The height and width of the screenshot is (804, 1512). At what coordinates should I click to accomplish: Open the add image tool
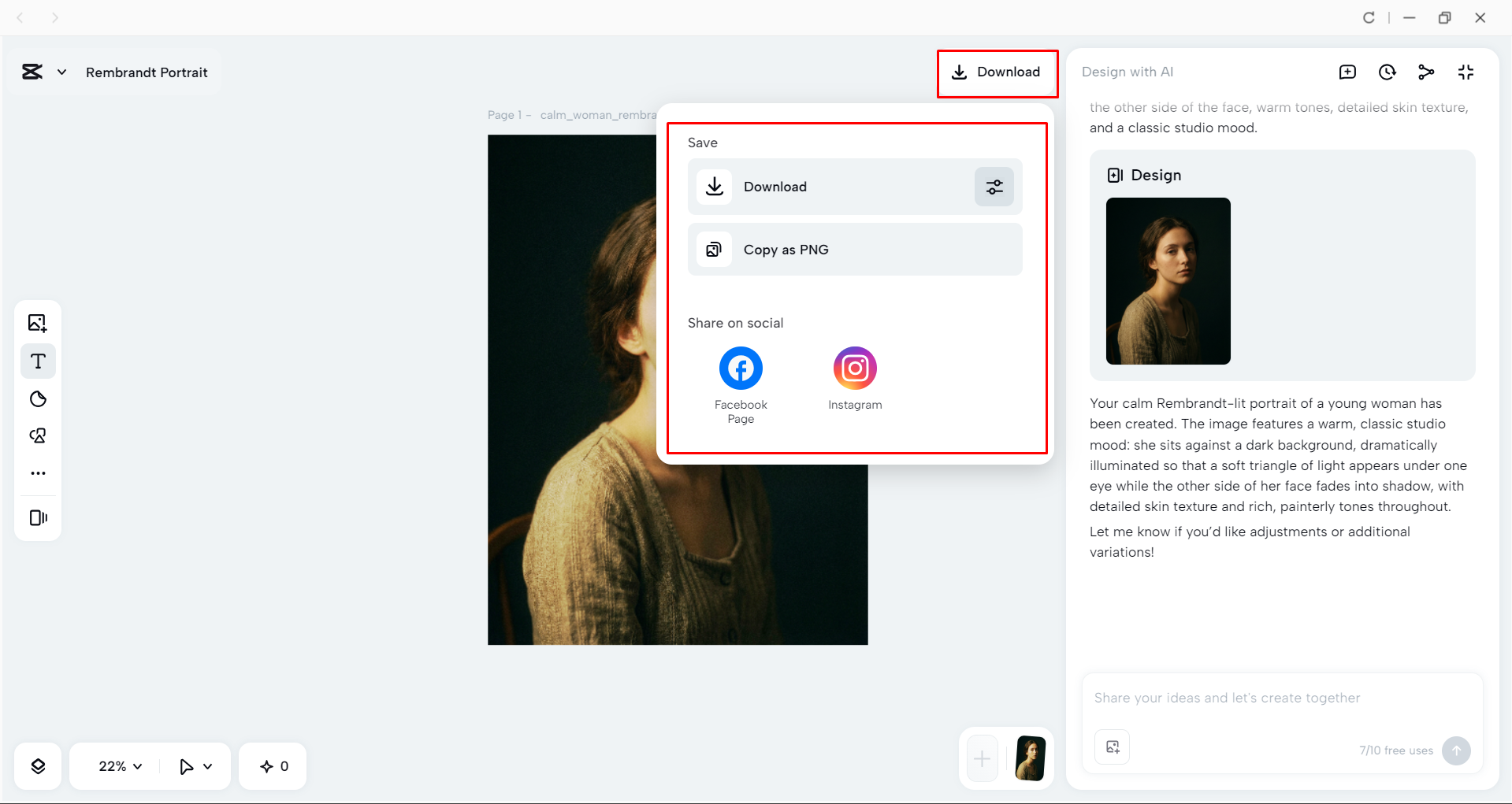38,323
